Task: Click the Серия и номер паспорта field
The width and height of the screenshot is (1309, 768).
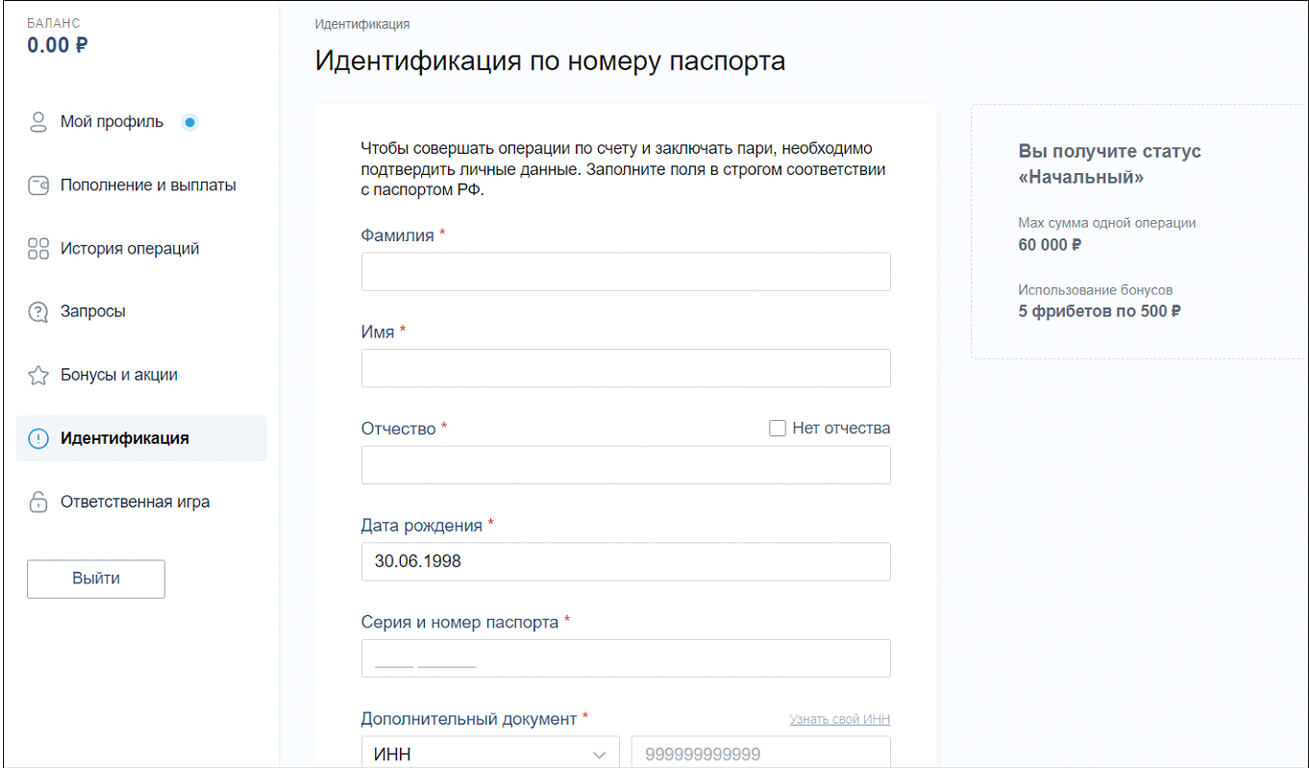Action: 626,658
